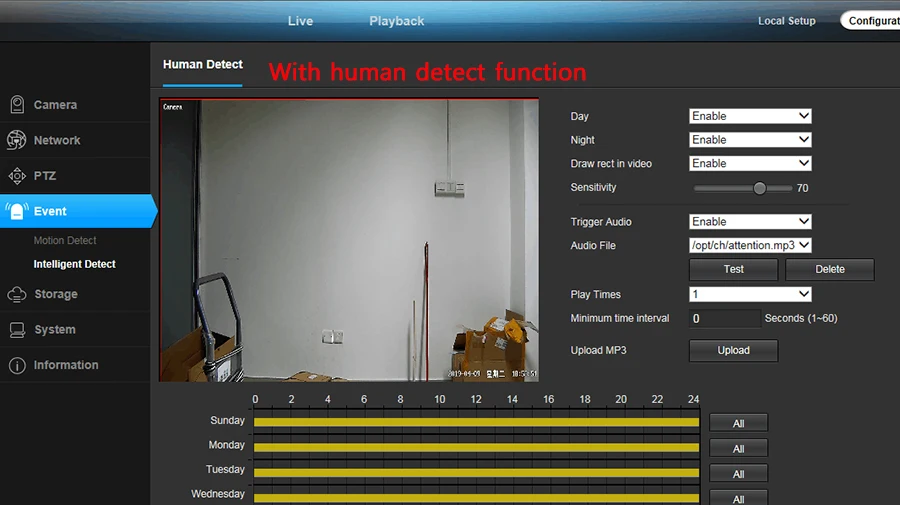Image resolution: width=900 pixels, height=505 pixels.
Task: Click the sensitivity value 70
Action: coord(802,188)
